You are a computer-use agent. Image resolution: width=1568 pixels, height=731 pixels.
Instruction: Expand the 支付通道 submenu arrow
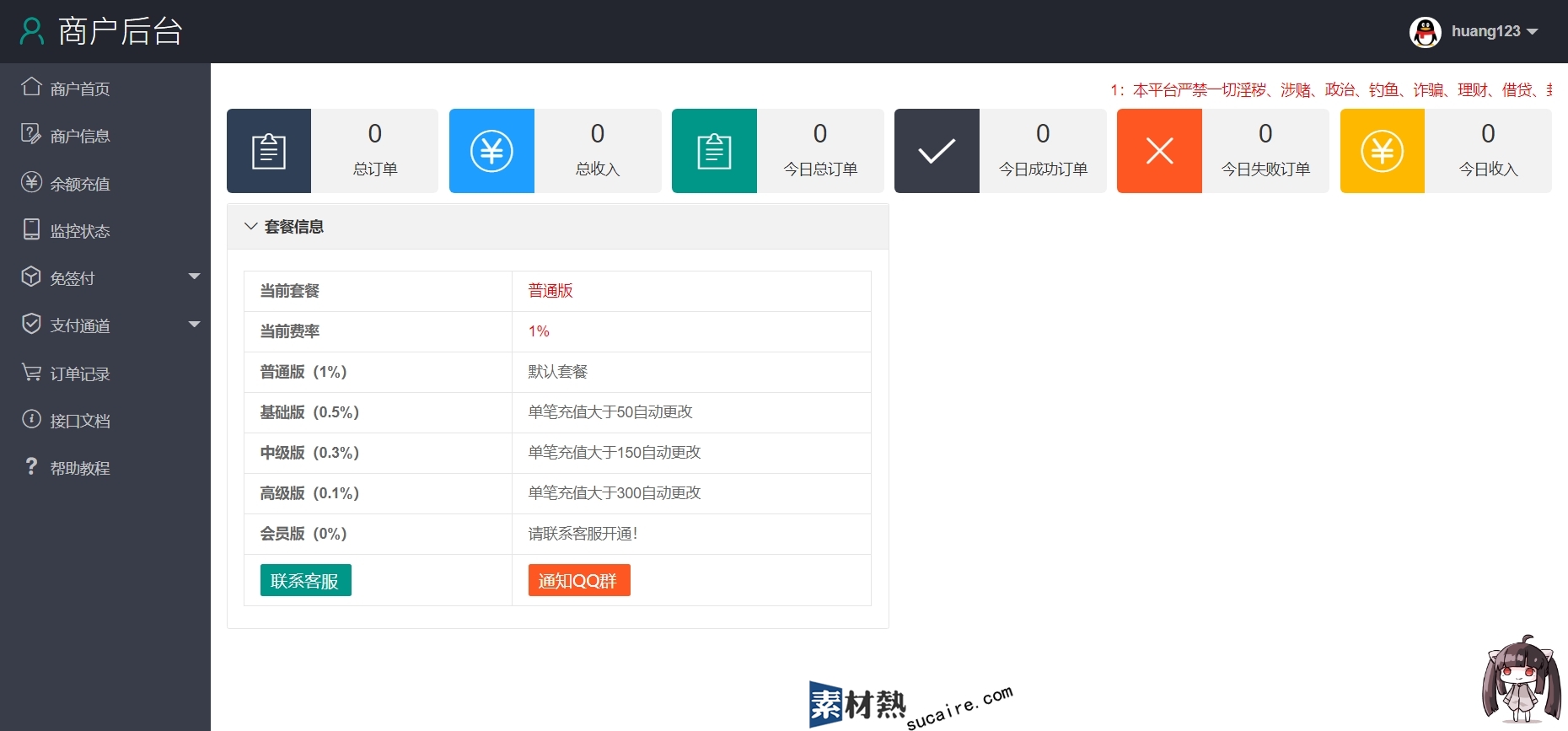click(195, 325)
